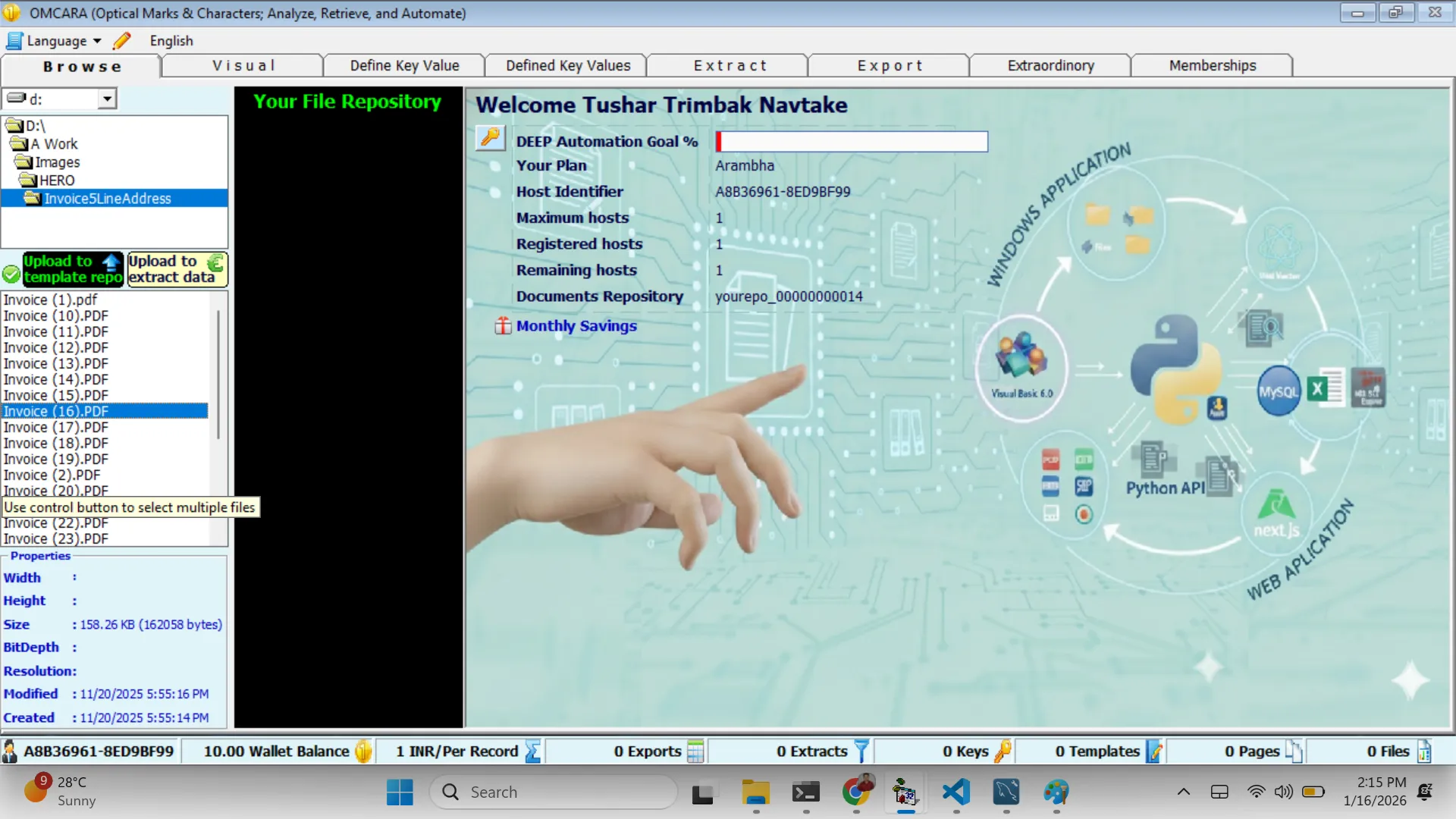Viewport: 1456px width, 819px height.
Task: Open Chrome from the taskbar
Action: pyautogui.click(x=856, y=792)
